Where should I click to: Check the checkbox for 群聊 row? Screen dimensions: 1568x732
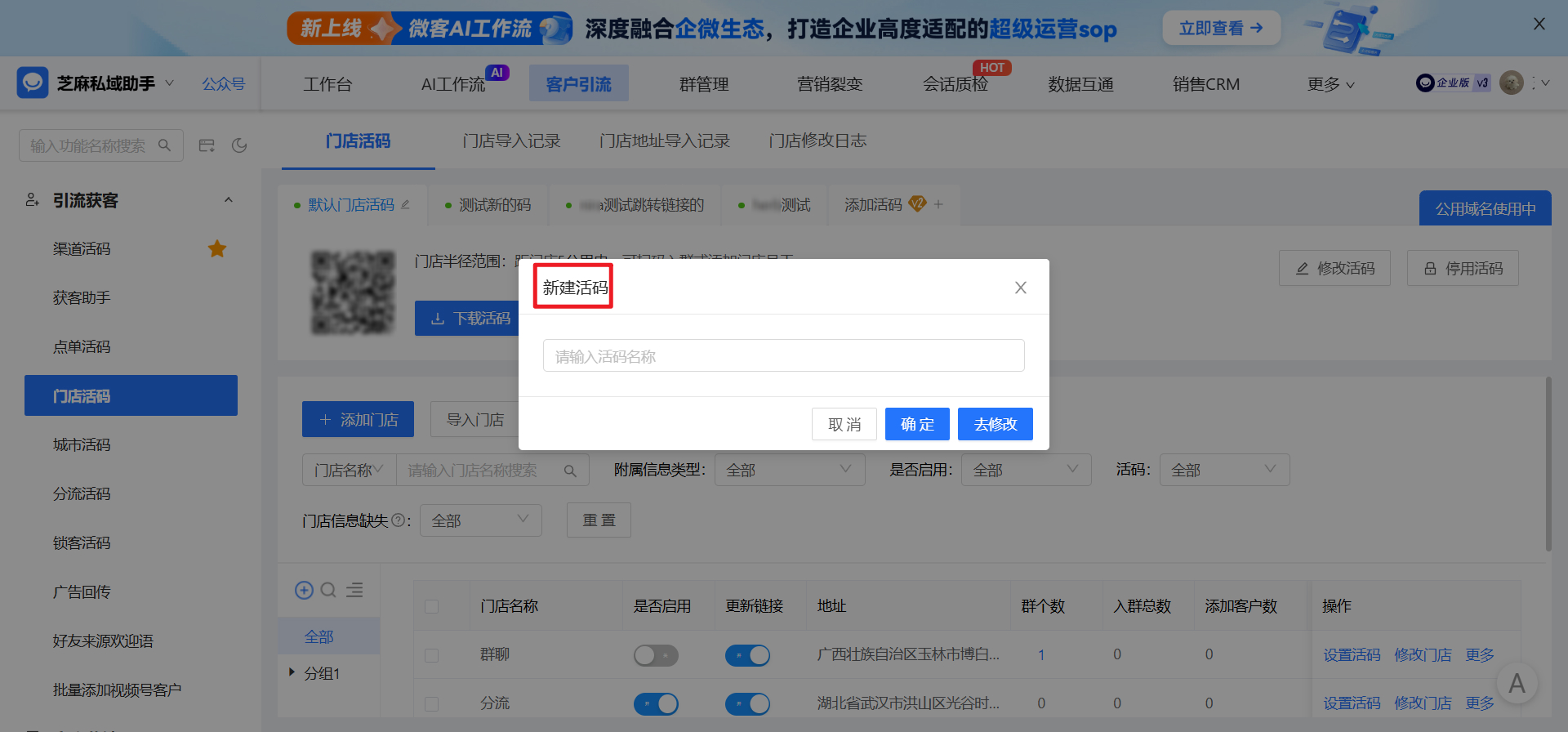click(432, 655)
